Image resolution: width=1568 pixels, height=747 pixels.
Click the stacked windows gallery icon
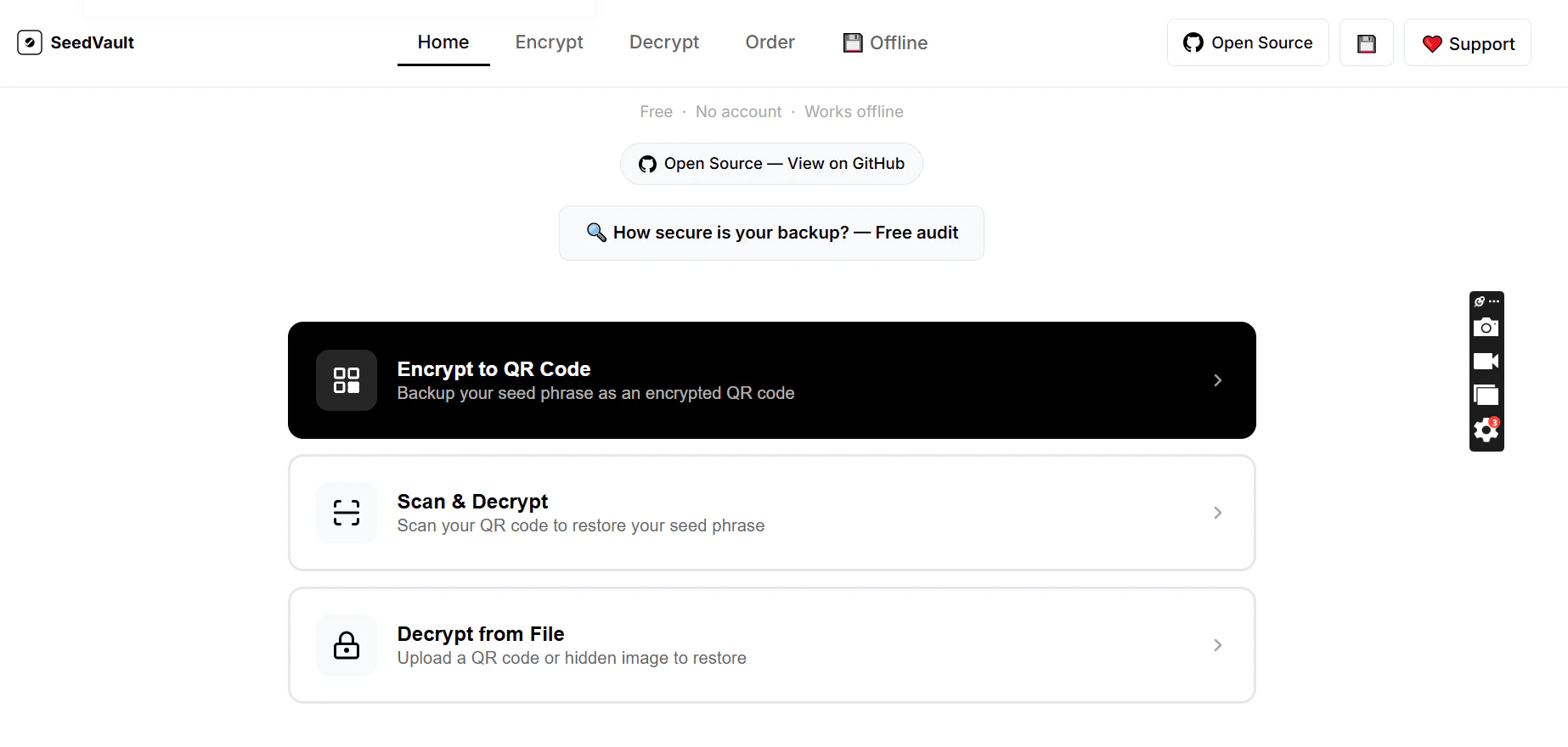[1486, 395]
